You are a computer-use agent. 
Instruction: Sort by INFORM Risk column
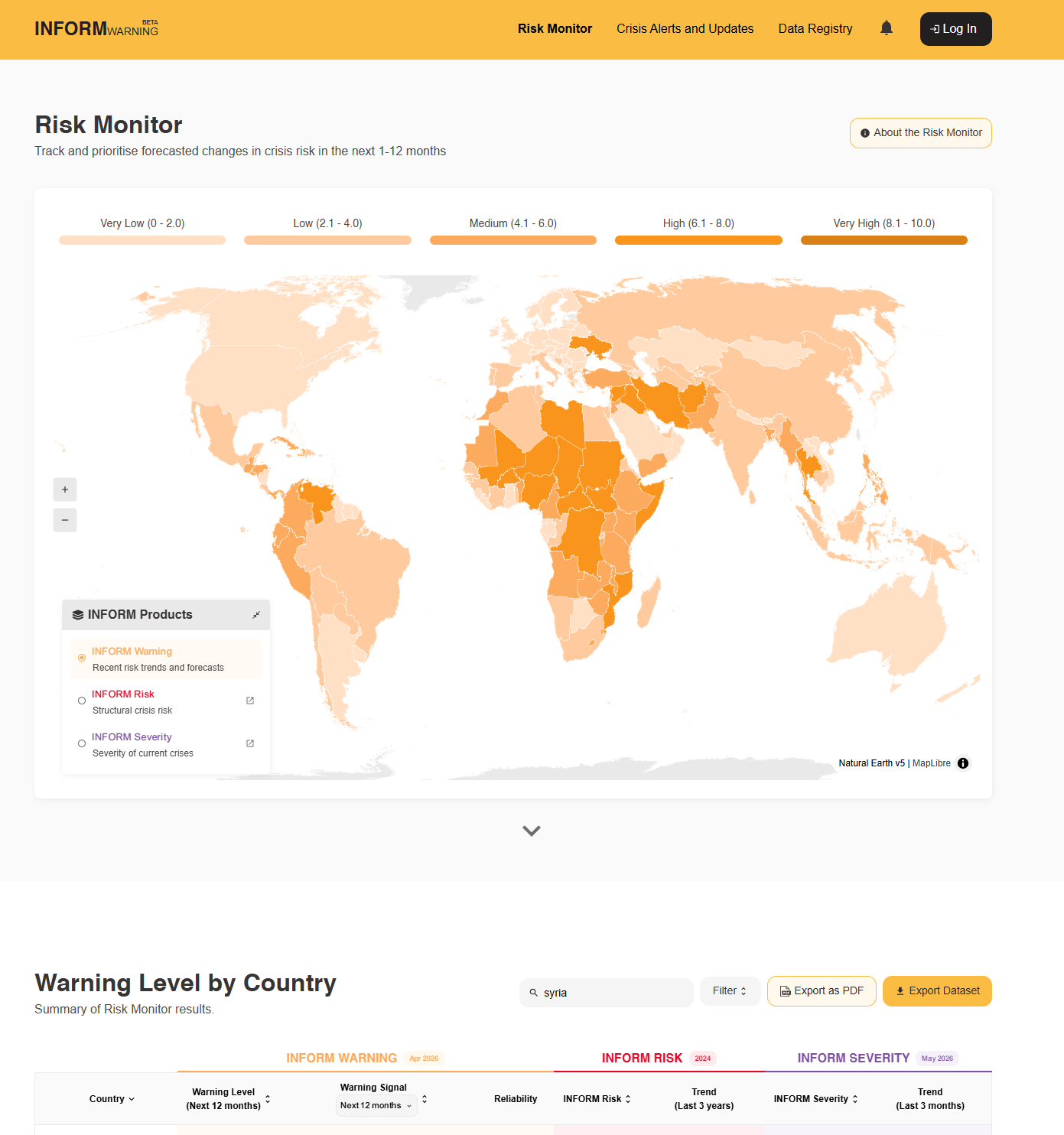pyautogui.click(x=597, y=1099)
